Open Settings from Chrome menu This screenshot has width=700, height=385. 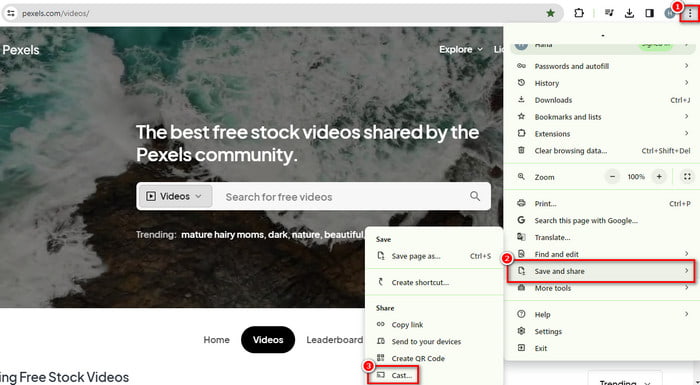pos(602,331)
